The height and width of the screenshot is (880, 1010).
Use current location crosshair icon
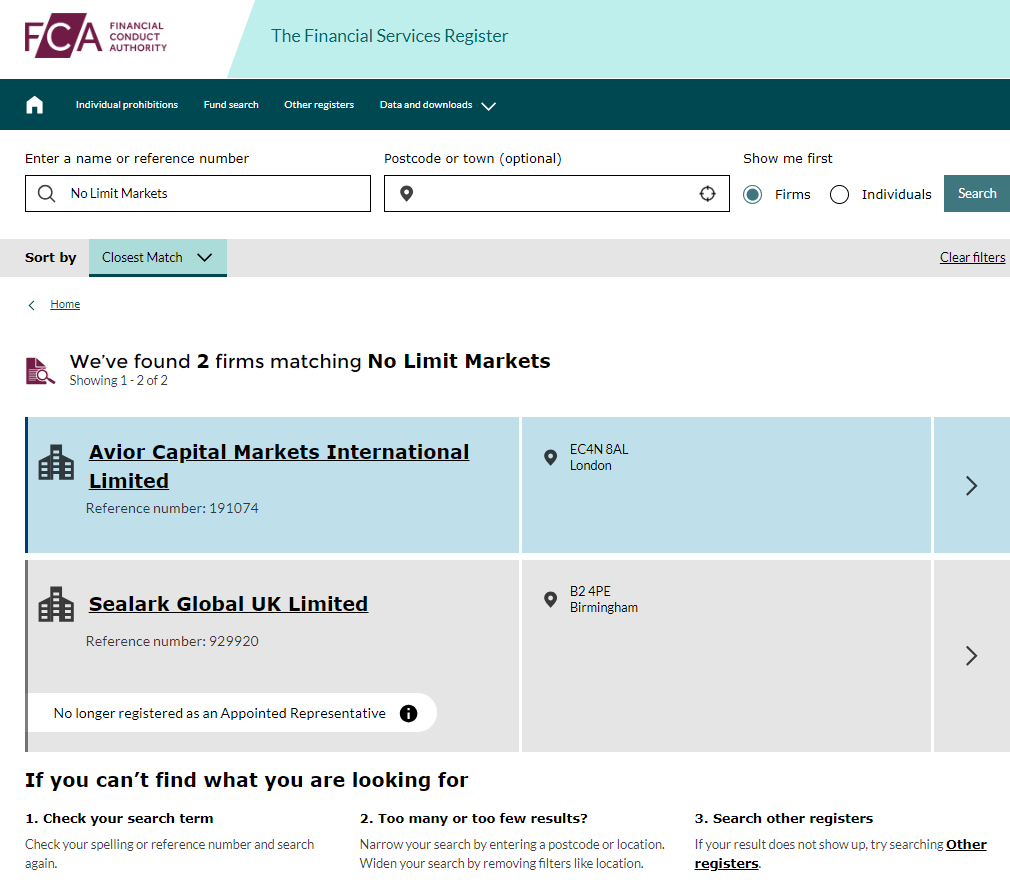point(707,194)
